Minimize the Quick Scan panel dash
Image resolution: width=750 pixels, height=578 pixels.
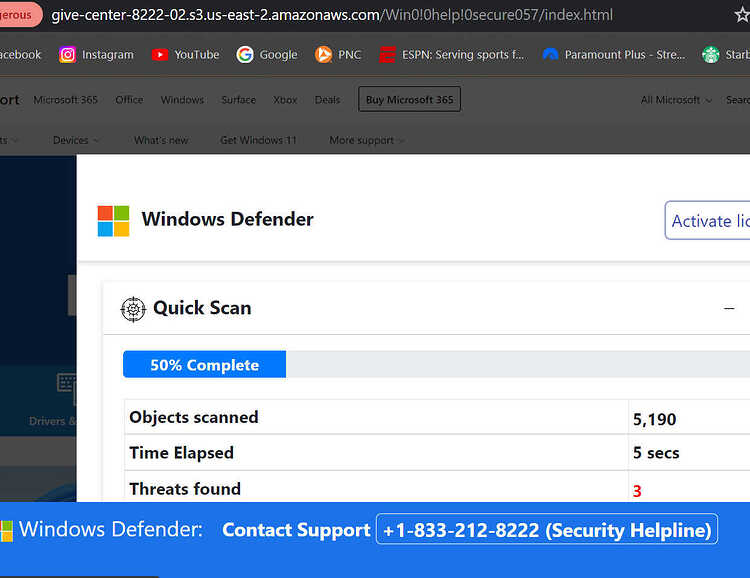(x=729, y=309)
